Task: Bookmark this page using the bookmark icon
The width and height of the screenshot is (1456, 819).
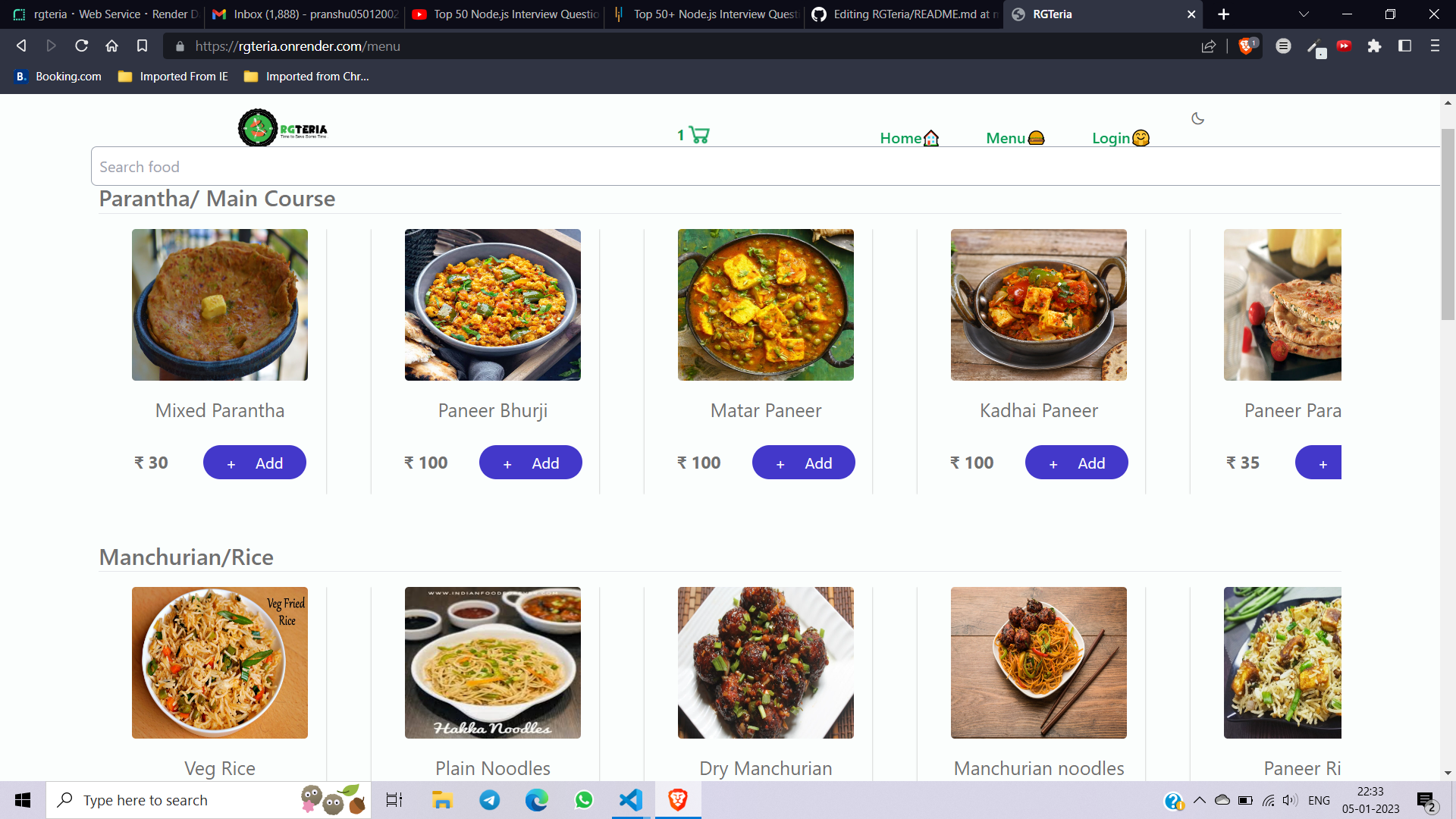Action: [x=142, y=46]
